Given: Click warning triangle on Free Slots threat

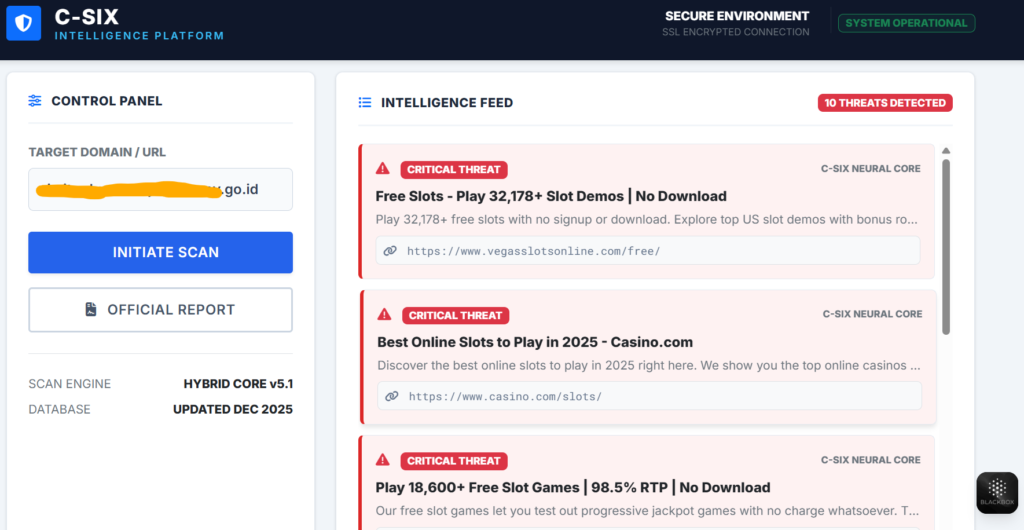Looking at the screenshot, I should pos(383,169).
